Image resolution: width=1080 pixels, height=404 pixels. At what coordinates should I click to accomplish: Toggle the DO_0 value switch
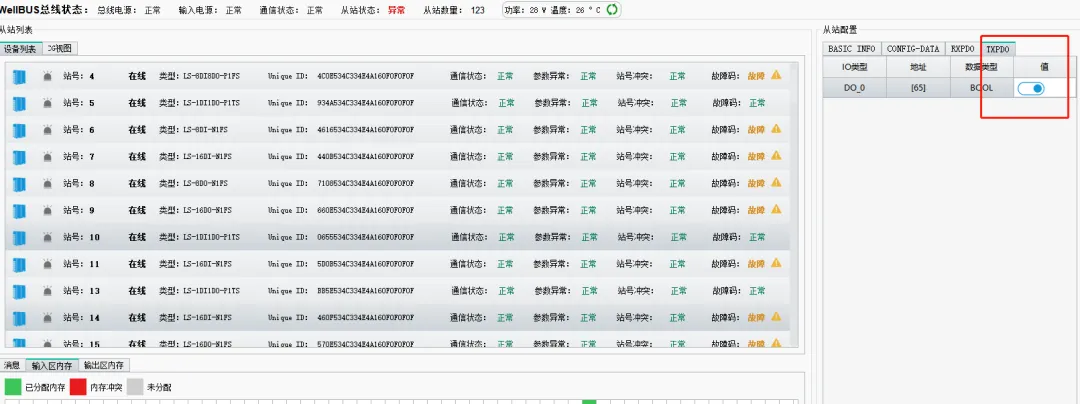point(1031,88)
